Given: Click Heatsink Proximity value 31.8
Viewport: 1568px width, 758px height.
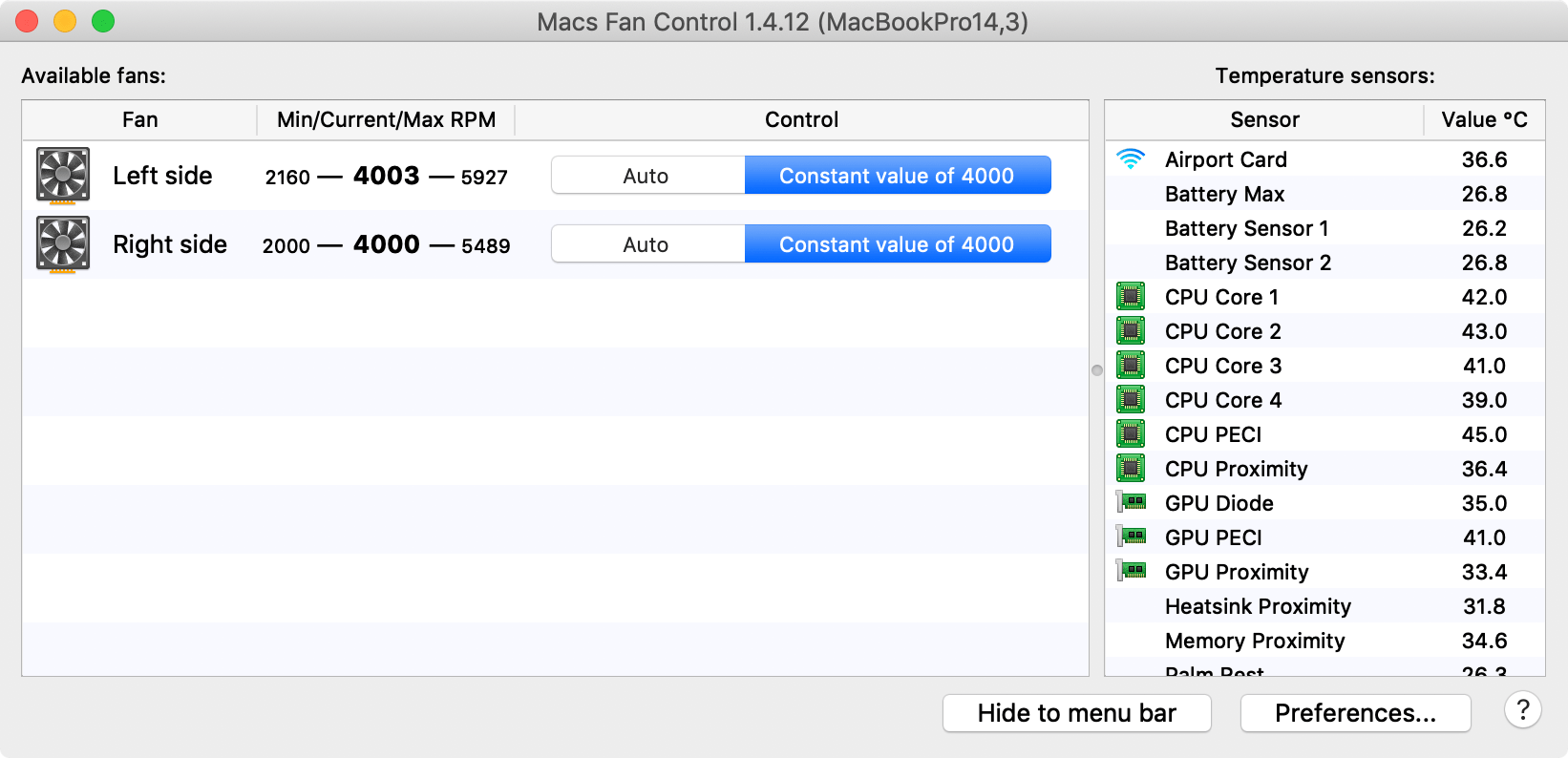Looking at the screenshot, I should pos(1484,606).
